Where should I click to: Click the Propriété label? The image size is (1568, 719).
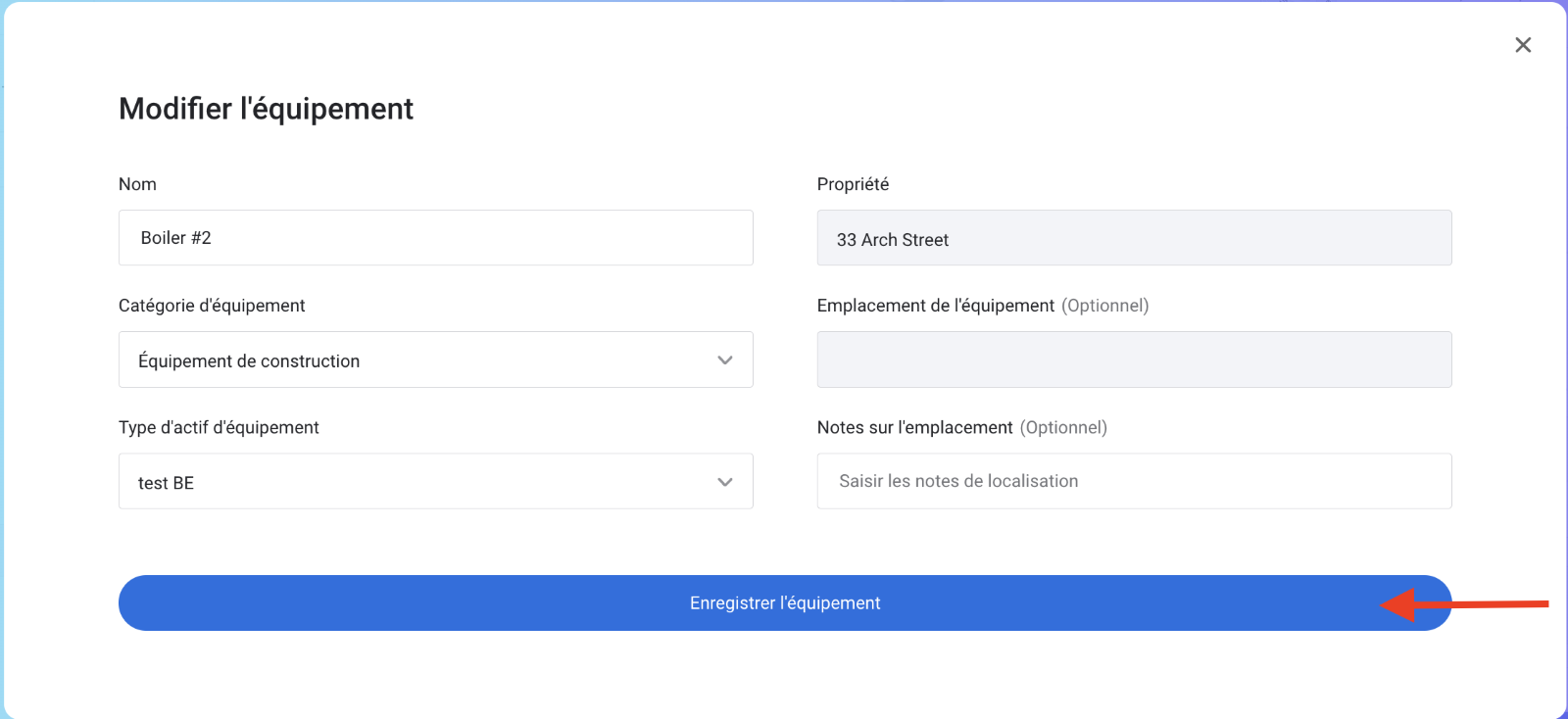pyautogui.click(x=853, y=184)
